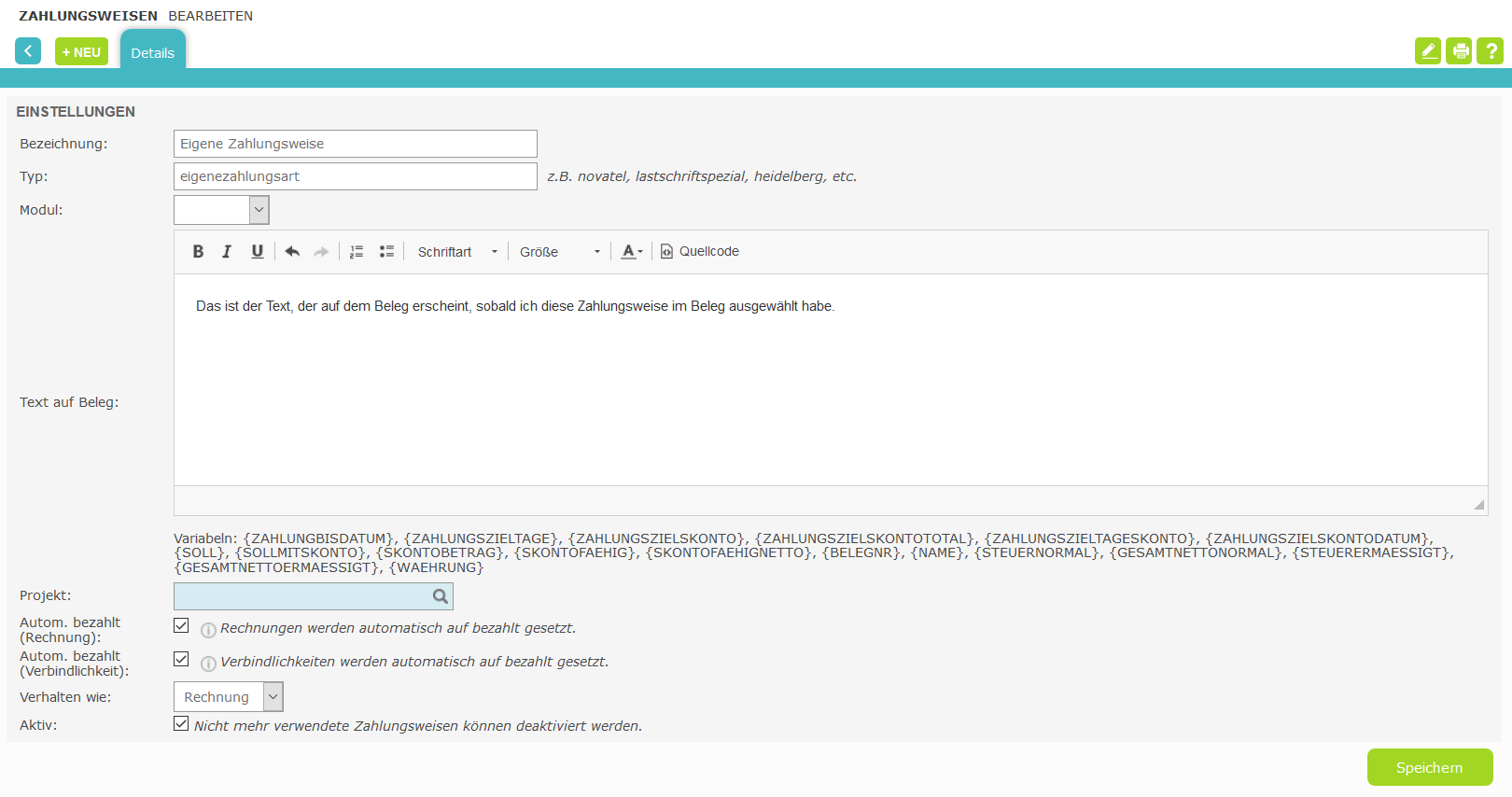The width and height of the screenshot is (1512, 797).
Task: Toggle underline formatting in editor
Action: tap(258, 251)
